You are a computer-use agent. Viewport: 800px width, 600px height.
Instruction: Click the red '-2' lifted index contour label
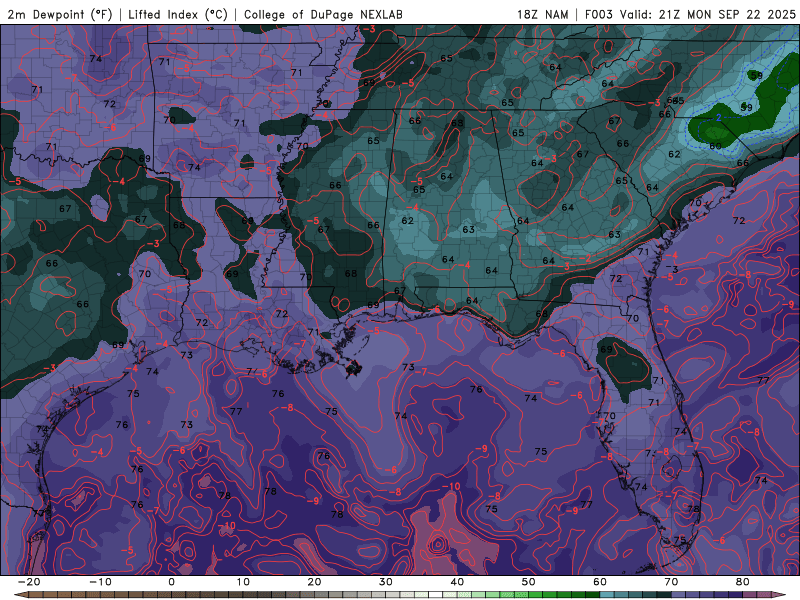tap(587, 259)
